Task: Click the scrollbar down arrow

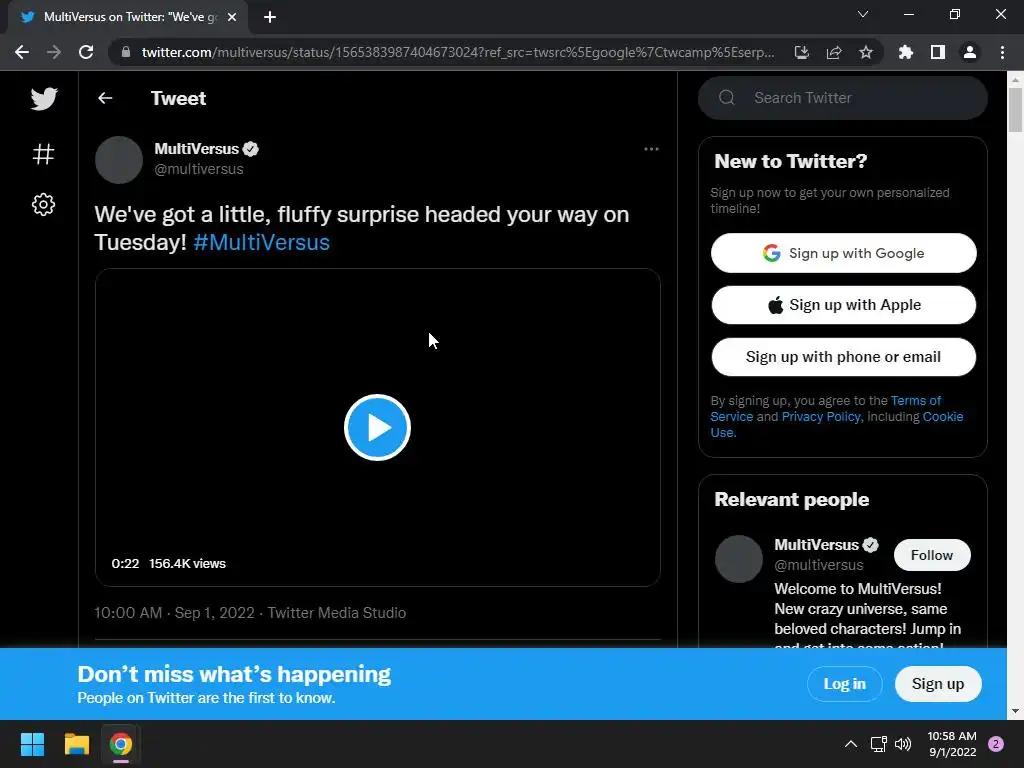Action: (x=1015, y=711)
